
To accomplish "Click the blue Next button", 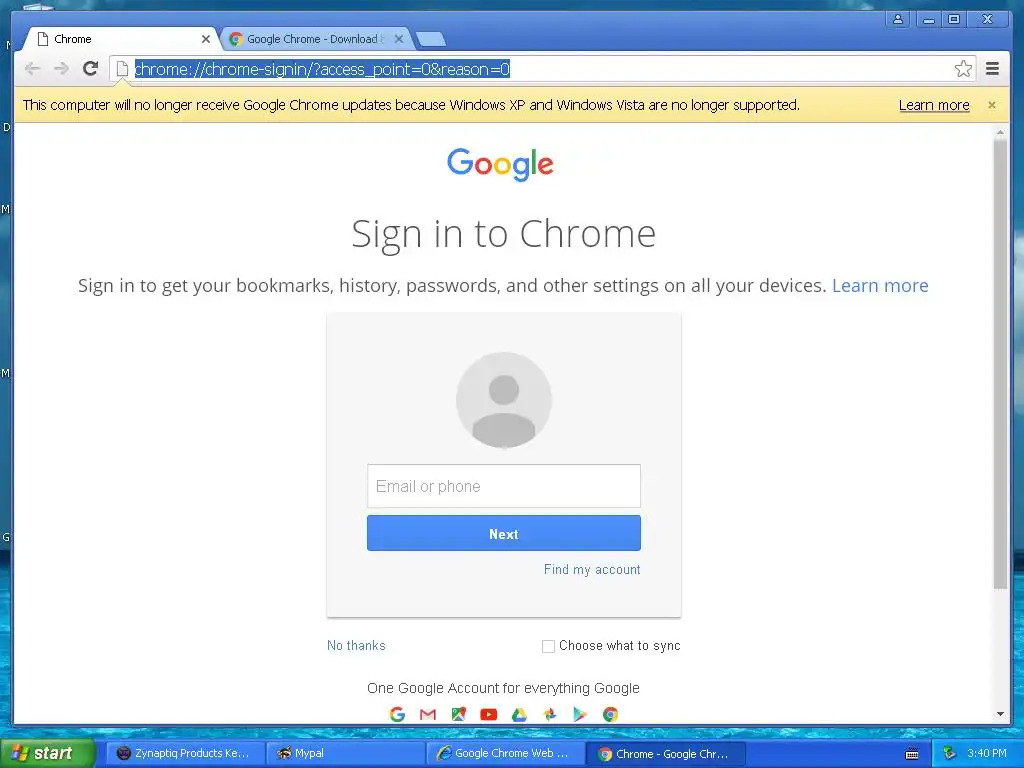I will pos(504,534).
